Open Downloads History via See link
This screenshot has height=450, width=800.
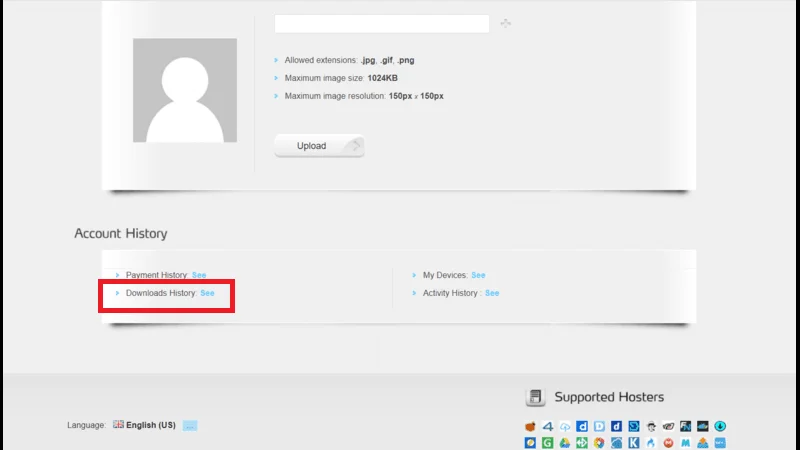coord(207,293)
